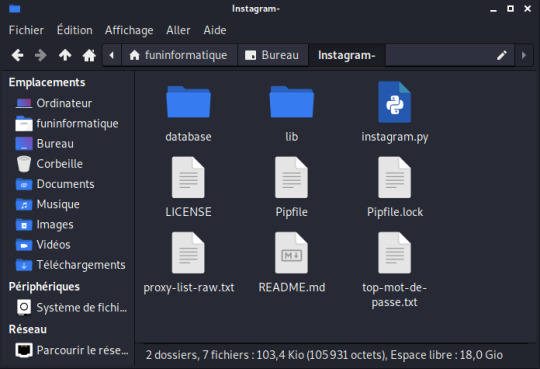The height and width of the screenshot is (369, 540).
Task: Go back with the left arrow button
Action: (17, 55)
